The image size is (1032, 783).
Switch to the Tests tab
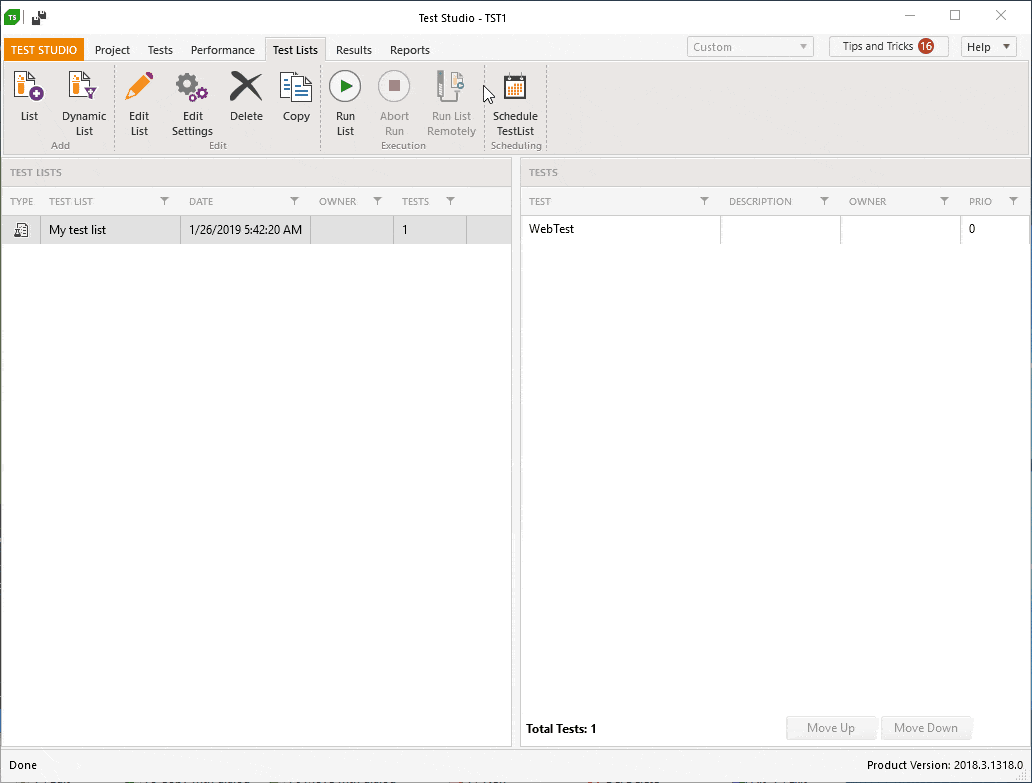click(160, 50)
